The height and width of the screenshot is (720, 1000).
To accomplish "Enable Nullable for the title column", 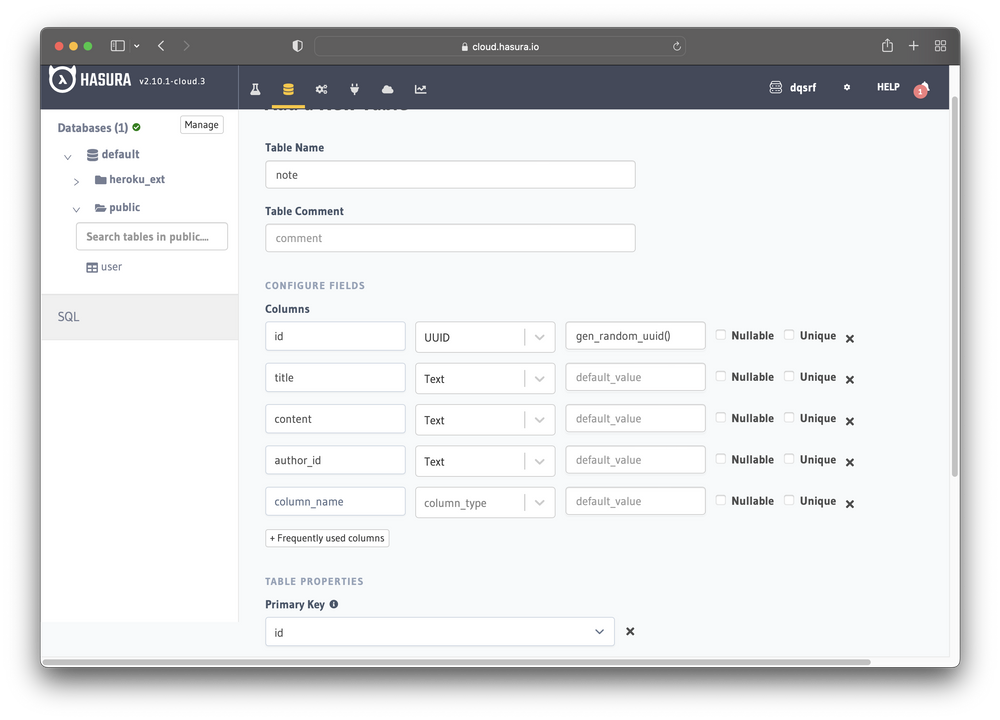I will pyautogui.click(x=720, y=376).
